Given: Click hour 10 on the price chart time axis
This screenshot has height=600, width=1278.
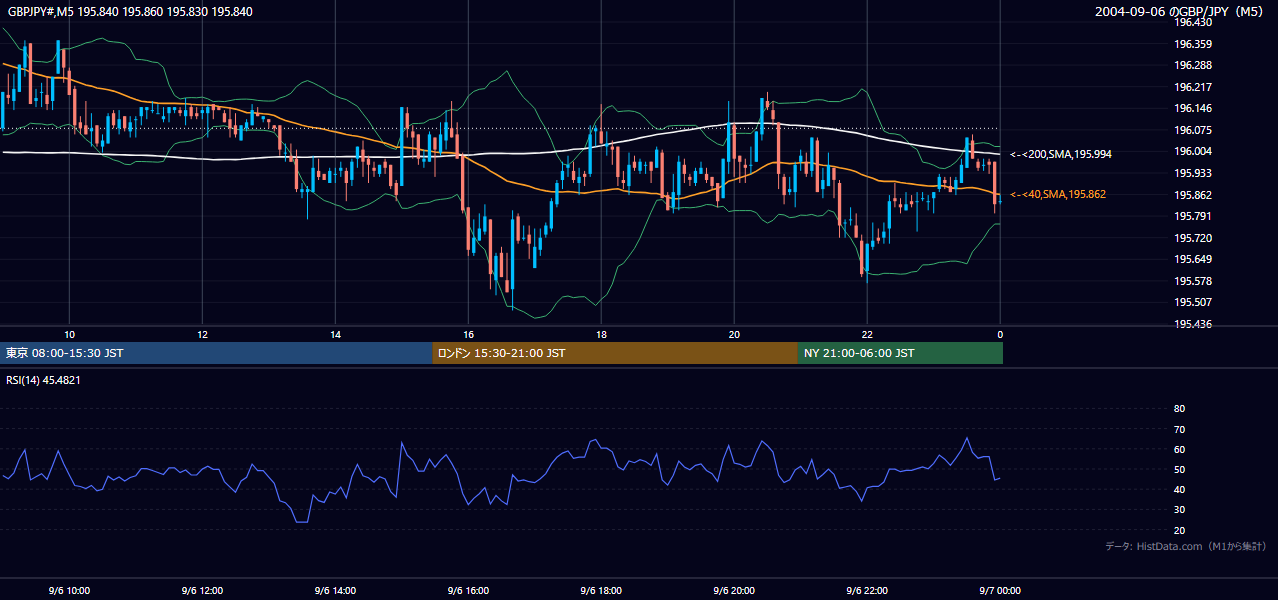Looking at the screenshot, I should (x=69, y=334).
